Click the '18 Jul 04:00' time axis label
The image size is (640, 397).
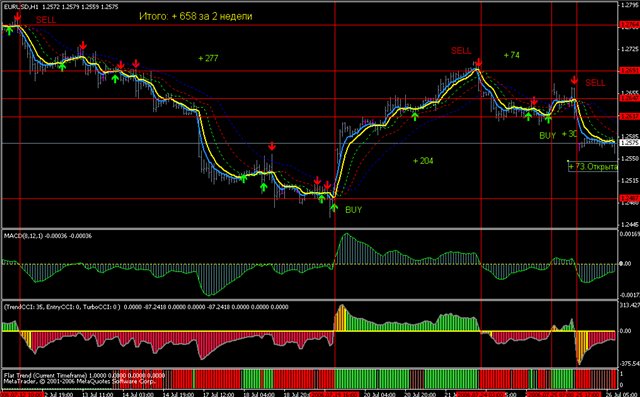(259, 394)
